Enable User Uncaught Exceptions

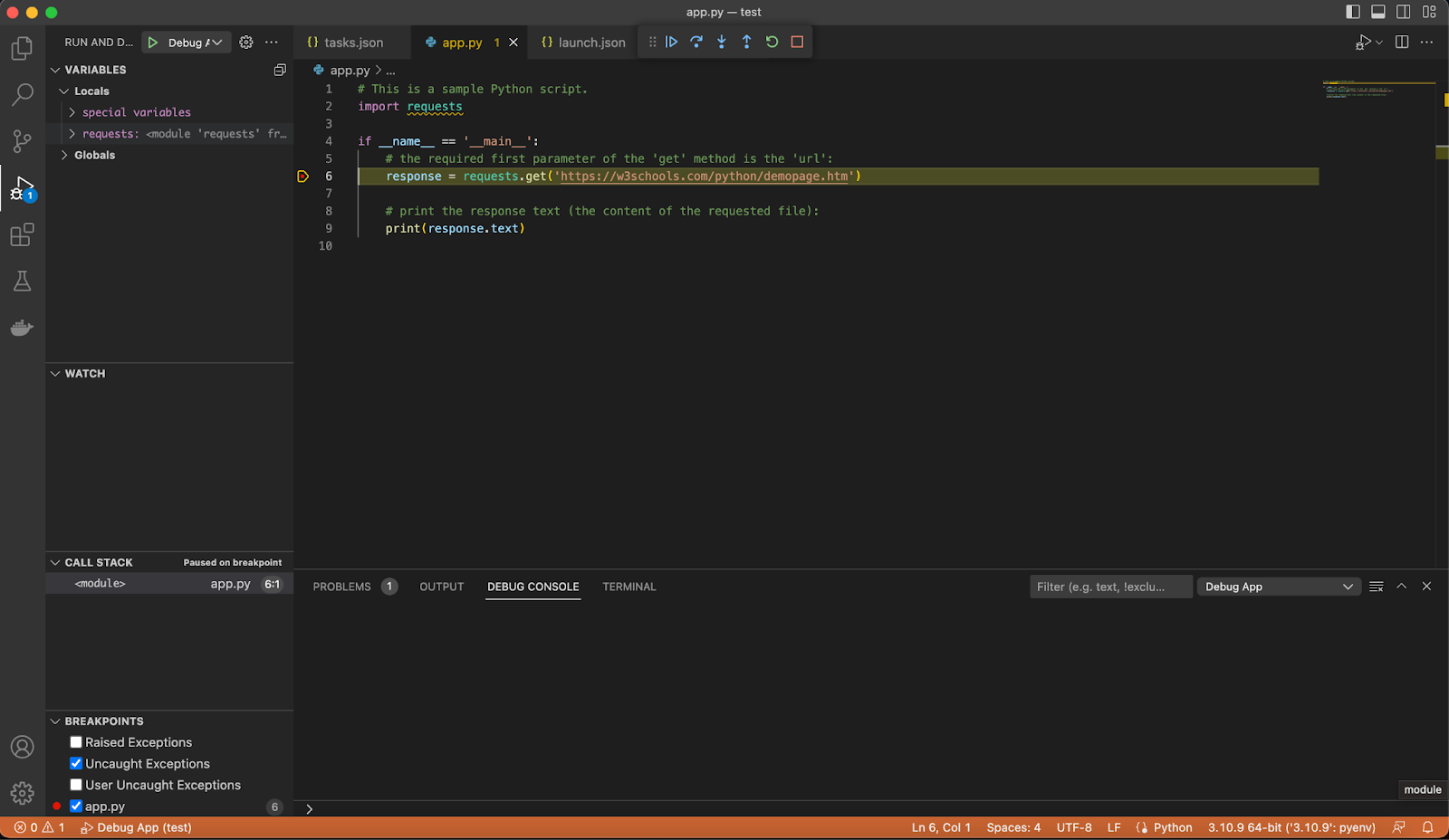pyautogui.click(x=76, y=785)
